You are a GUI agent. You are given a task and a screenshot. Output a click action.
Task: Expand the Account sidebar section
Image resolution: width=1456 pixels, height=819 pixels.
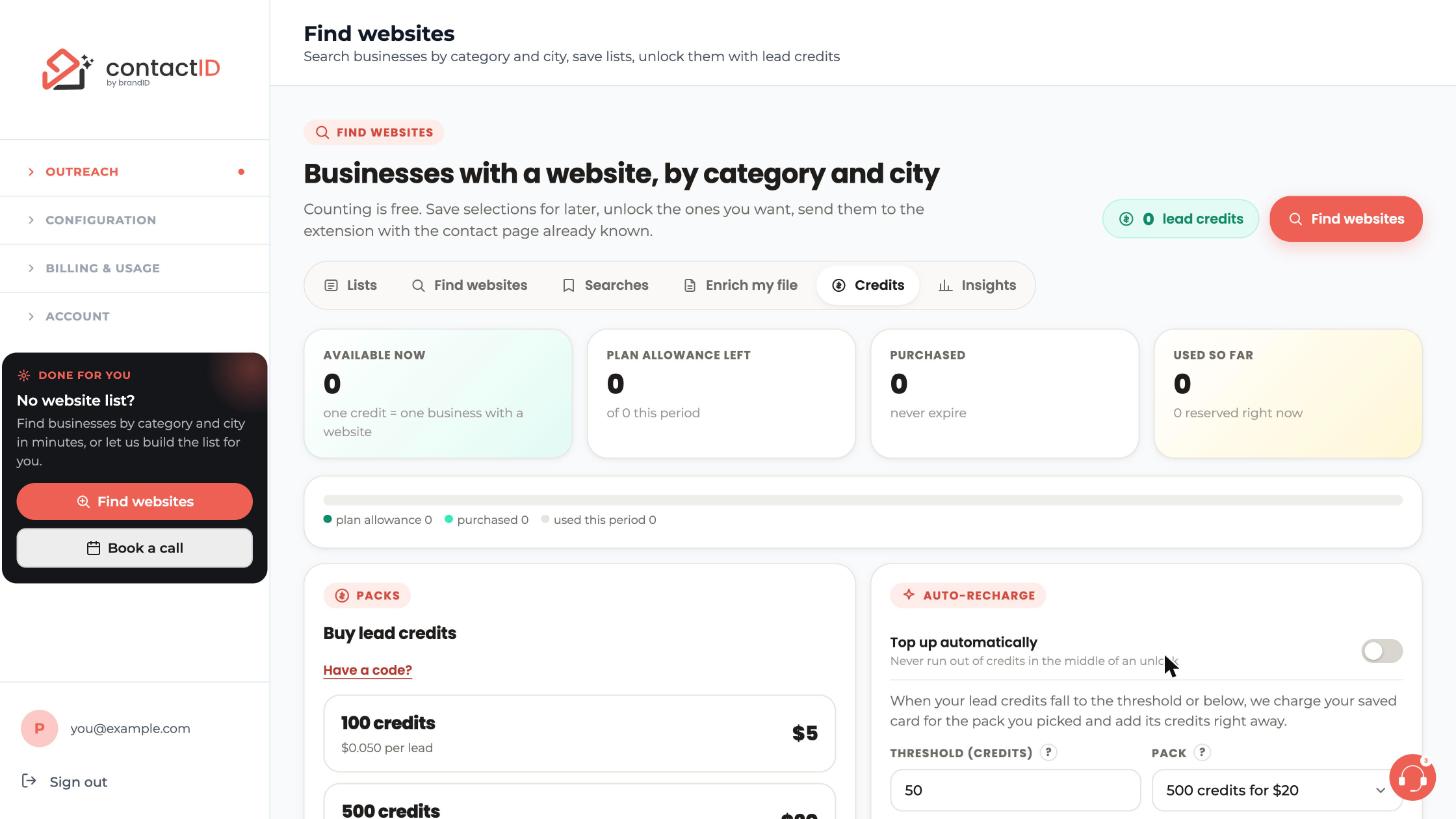coord(134,316)
